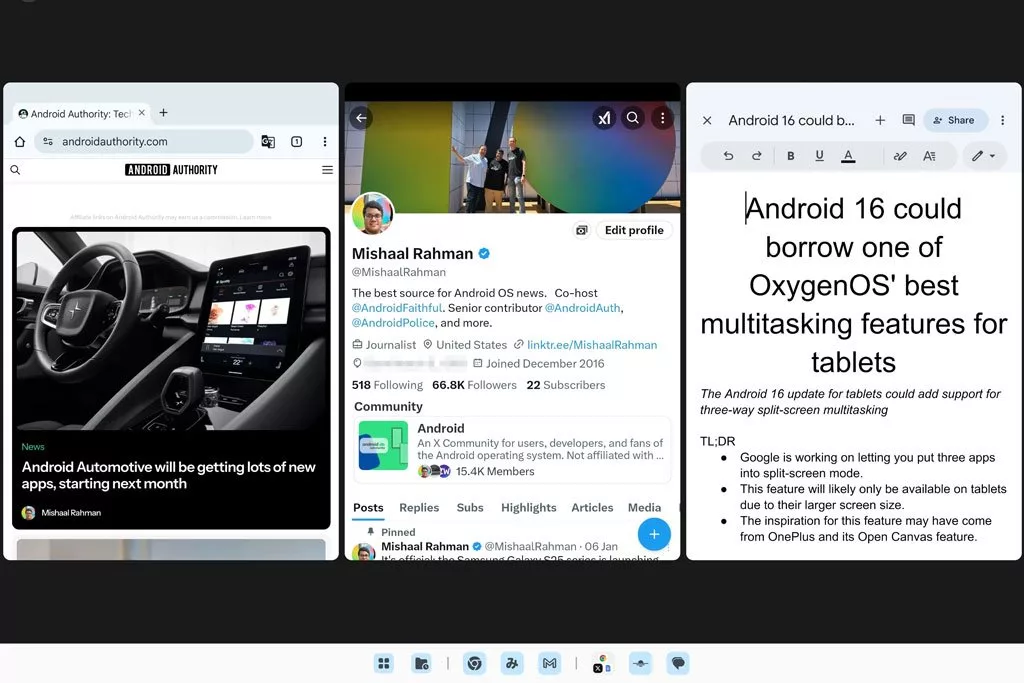
Task: Go back in the X profile
Action: tap(361, 118)
